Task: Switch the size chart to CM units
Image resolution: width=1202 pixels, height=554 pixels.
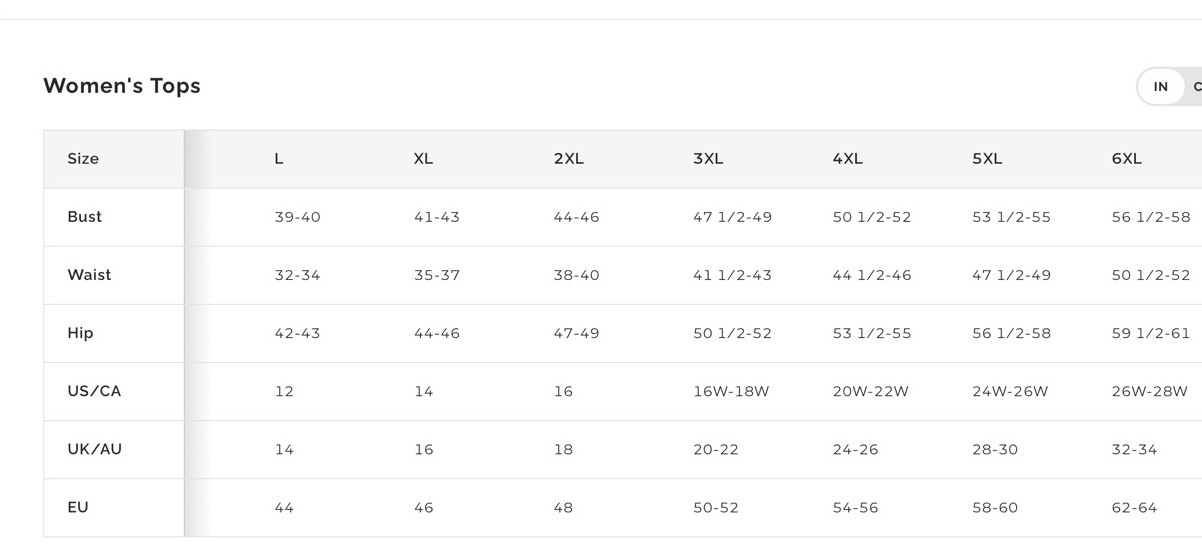Action: (1195, 87)
